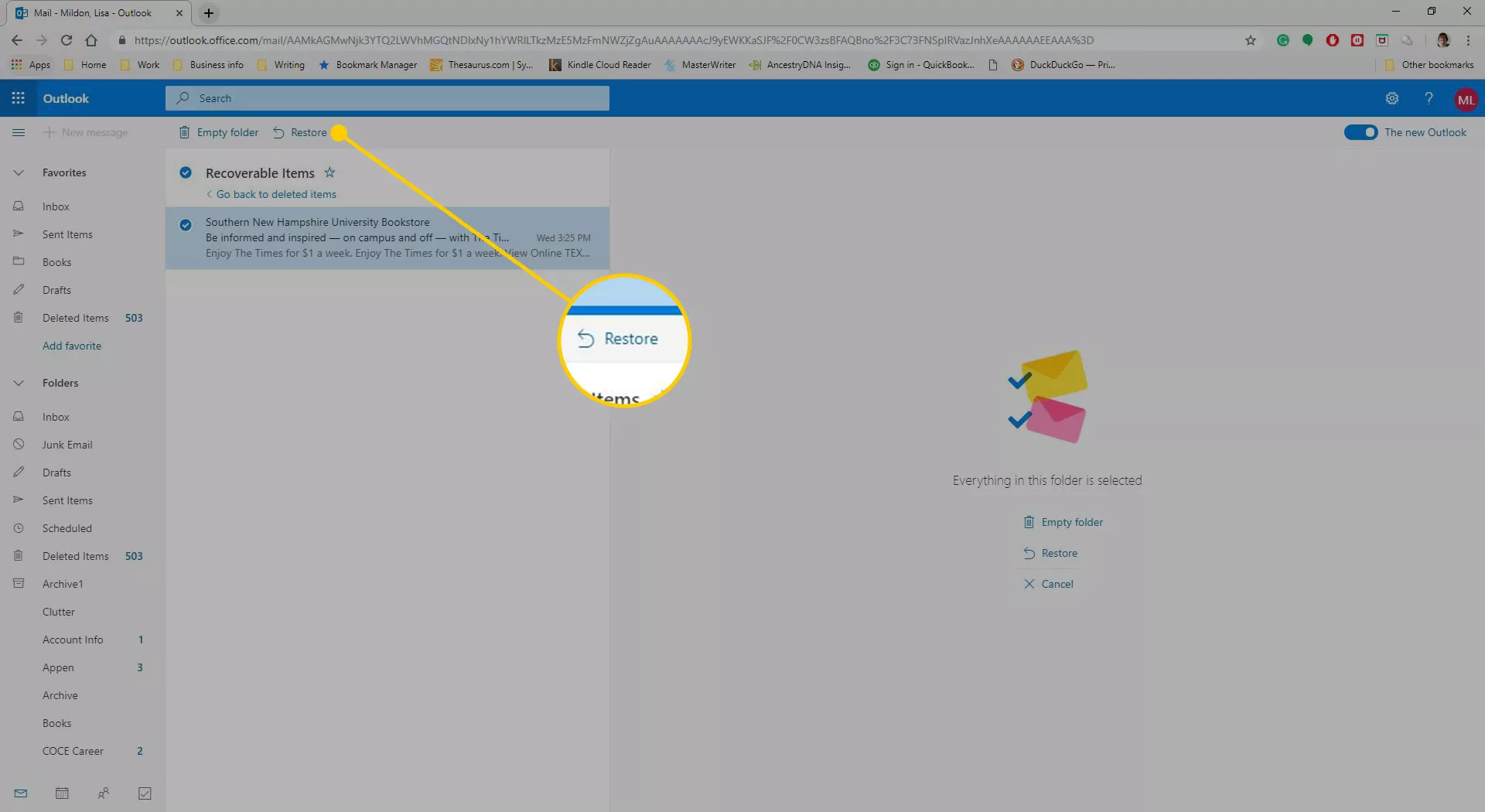Viewport: 1485px width, 812px height.
Task: Click the Outlook brand title
Action: click(x=66, y=98)
